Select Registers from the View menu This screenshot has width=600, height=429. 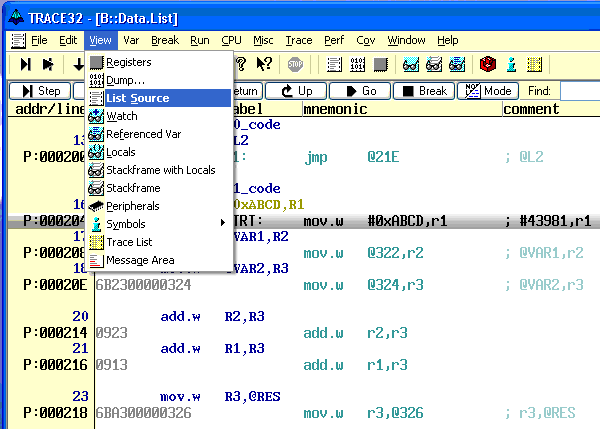tap(128, 62)
